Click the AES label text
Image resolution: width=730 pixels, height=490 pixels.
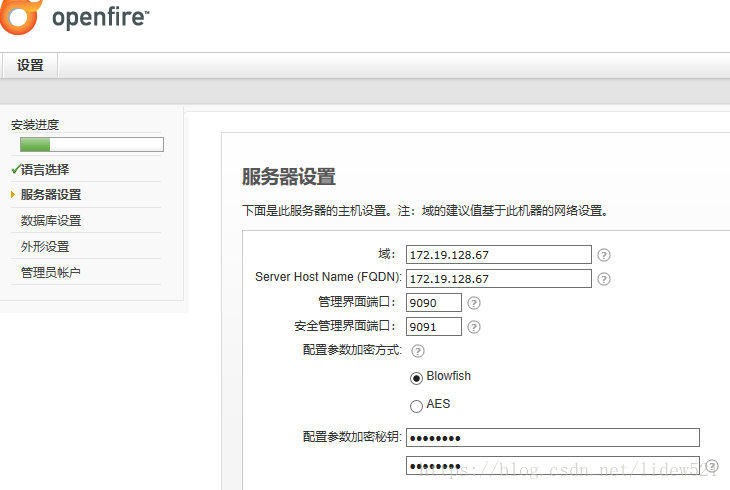[x=438, y=404]
